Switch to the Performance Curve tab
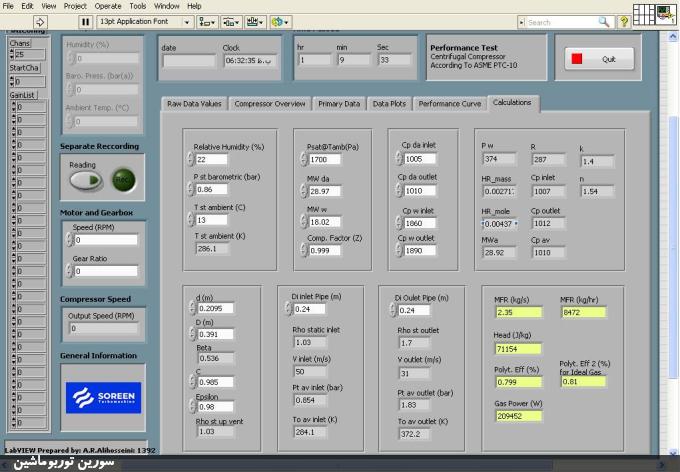Viewport: 680px width, 472px height. point(449,103)
